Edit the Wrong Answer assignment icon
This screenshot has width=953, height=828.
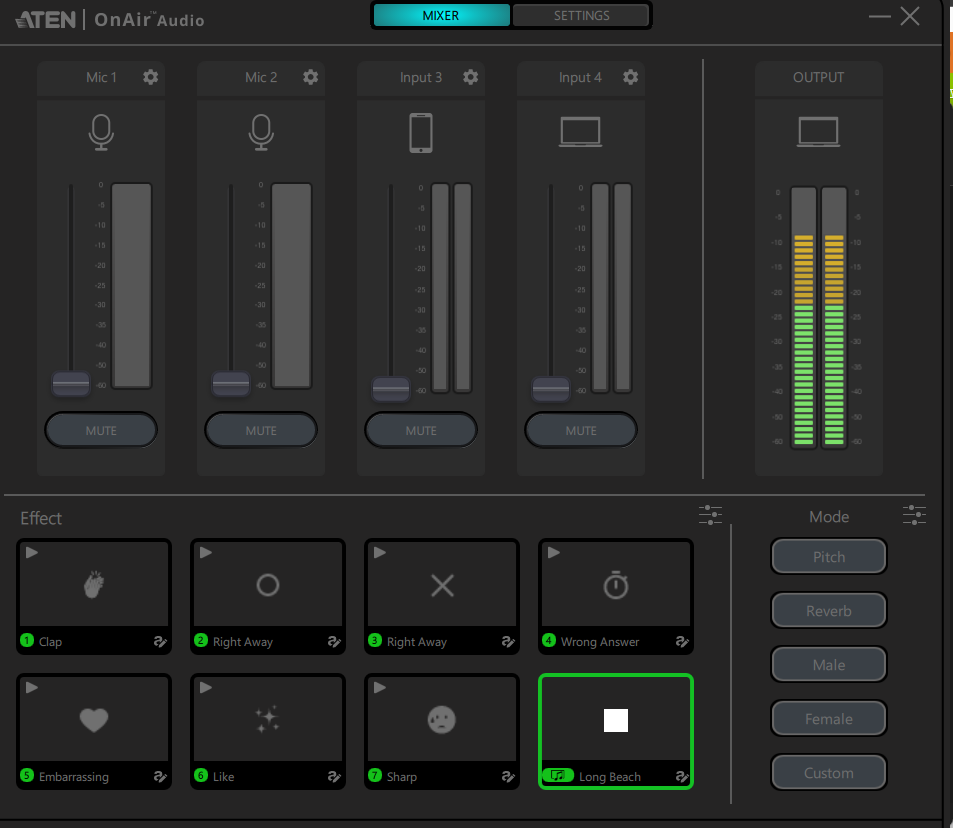click(x=682, y=641)
